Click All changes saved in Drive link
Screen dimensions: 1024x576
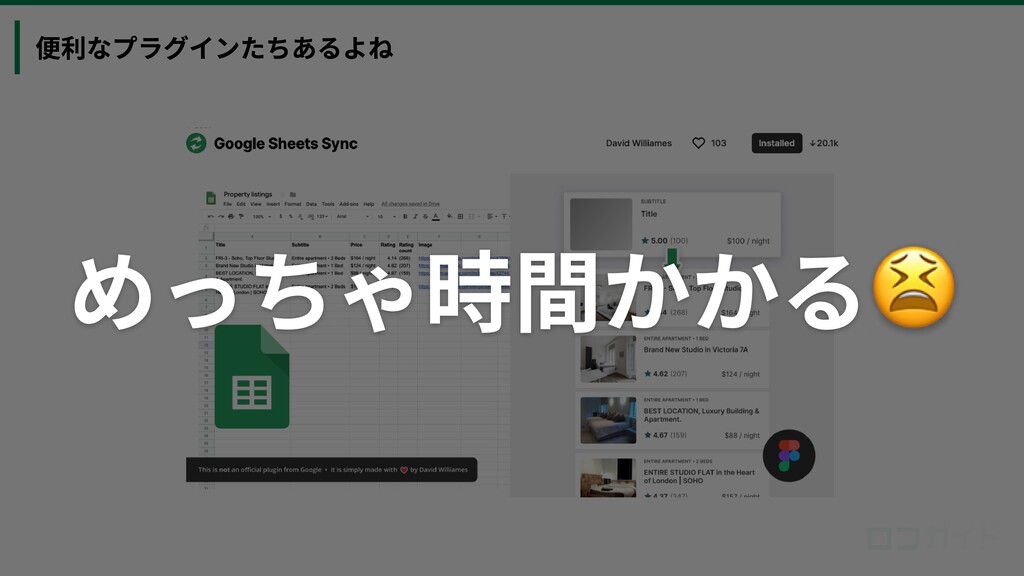[x=410, y=204]
